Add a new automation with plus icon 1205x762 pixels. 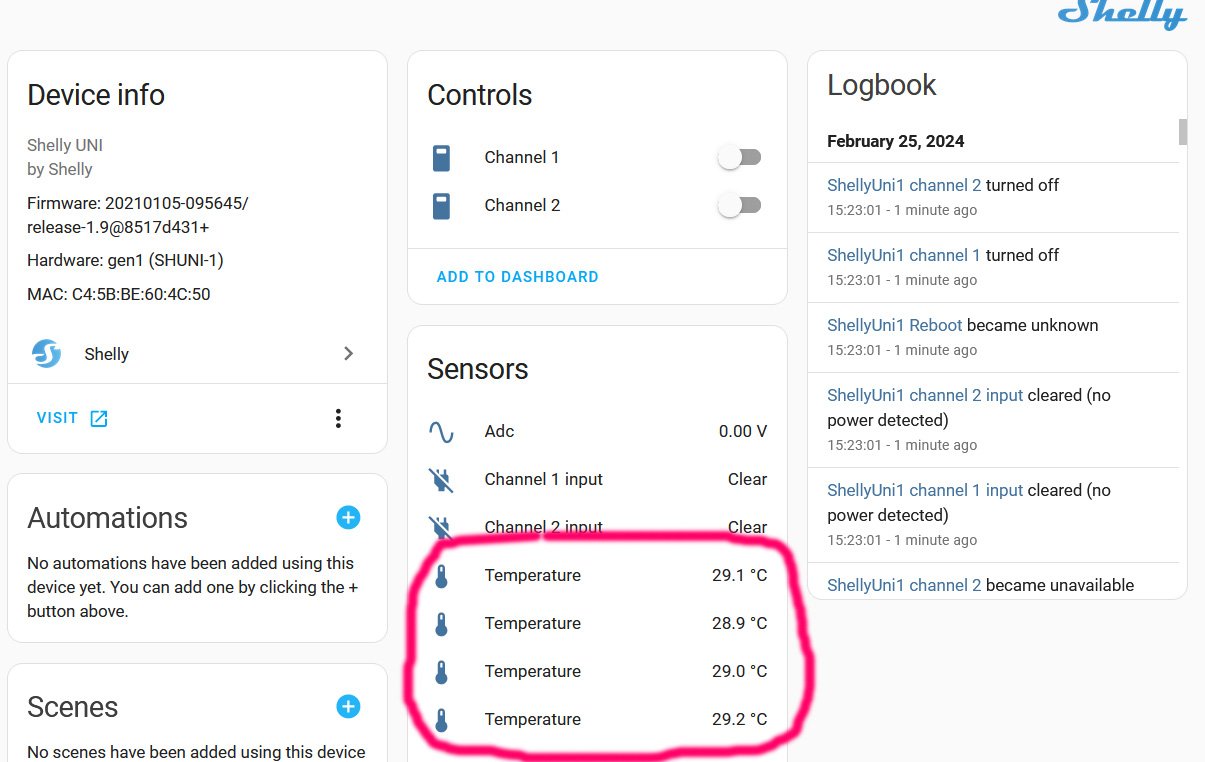[348, 517]
